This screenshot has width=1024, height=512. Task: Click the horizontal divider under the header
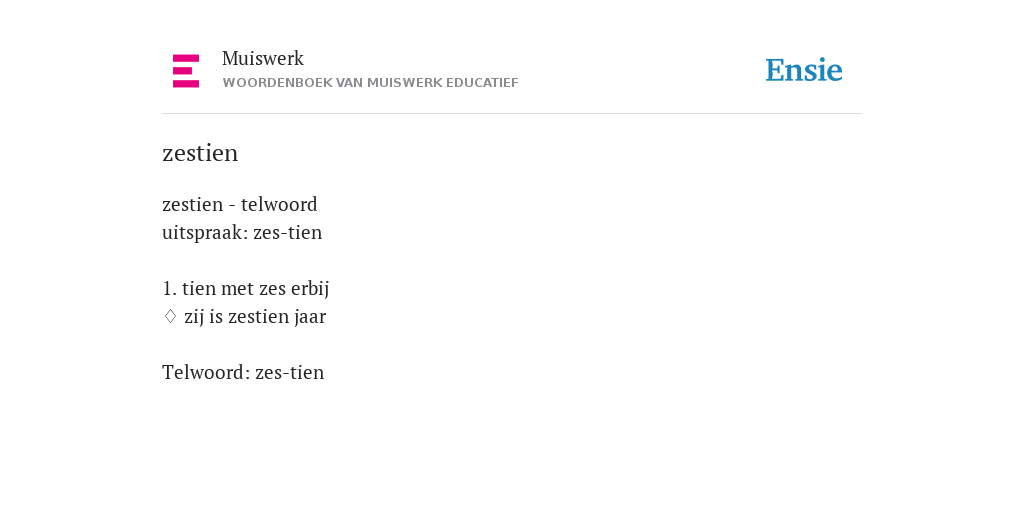click(512, 114)
